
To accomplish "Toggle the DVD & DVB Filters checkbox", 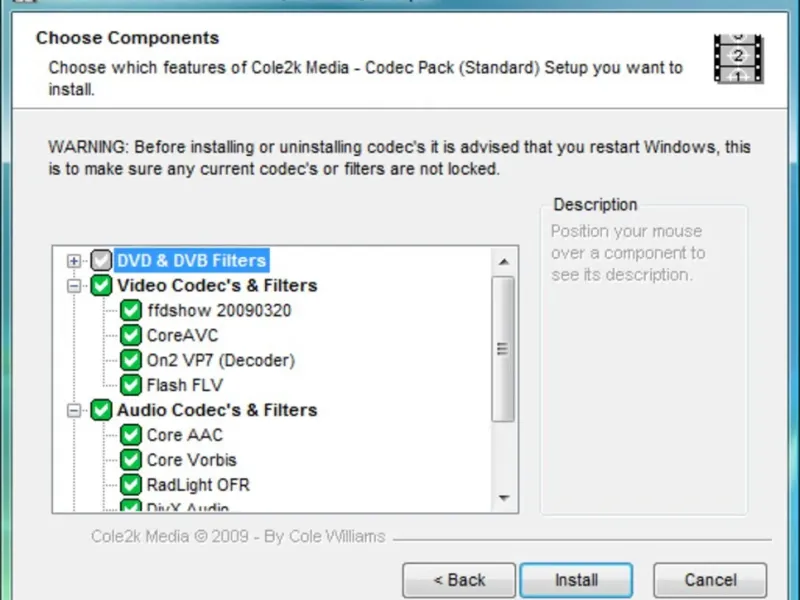I will (102, 261).
